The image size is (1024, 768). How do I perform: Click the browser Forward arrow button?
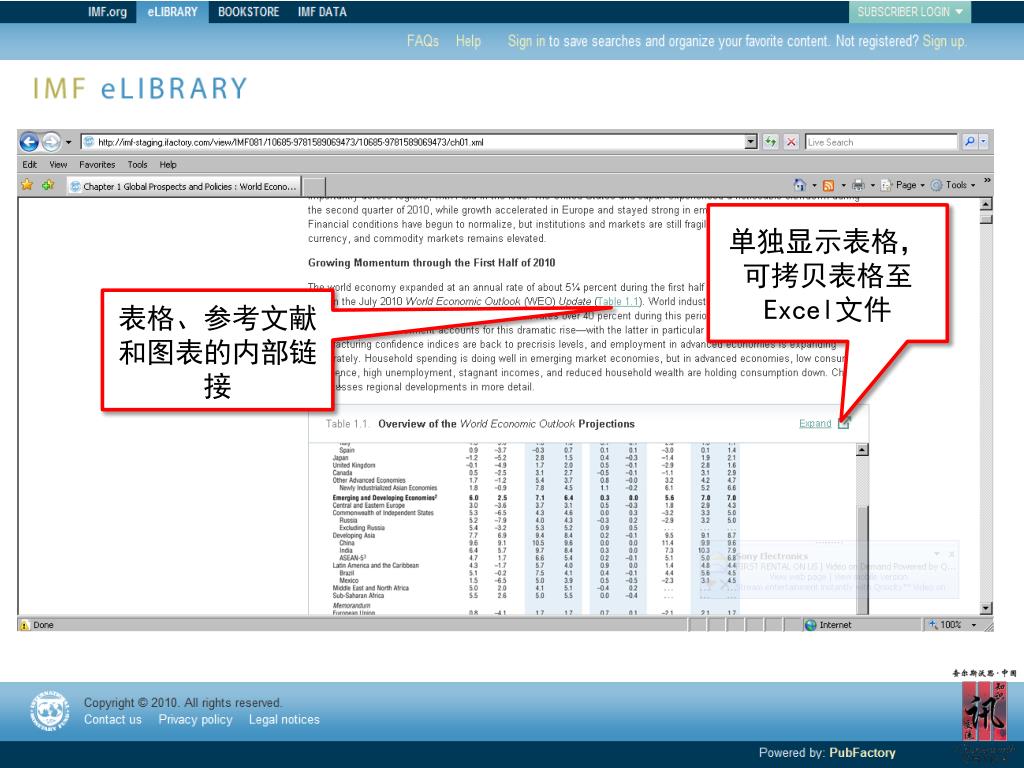(51, 142)
